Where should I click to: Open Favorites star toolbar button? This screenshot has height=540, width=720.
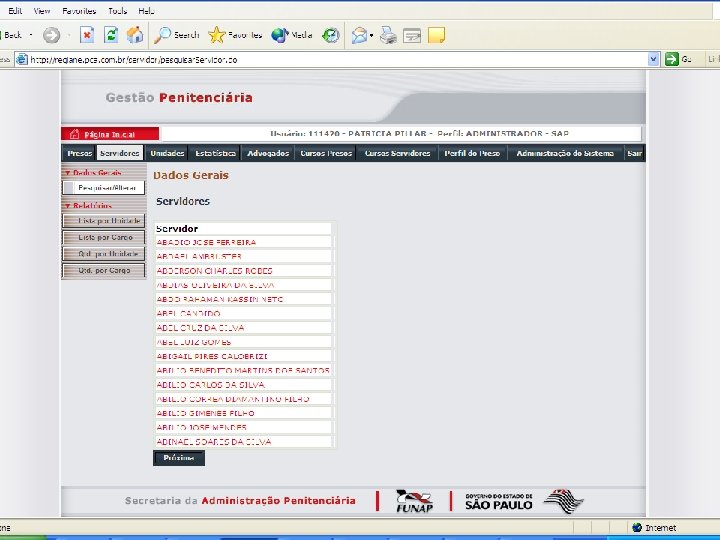tap(235, 35)
